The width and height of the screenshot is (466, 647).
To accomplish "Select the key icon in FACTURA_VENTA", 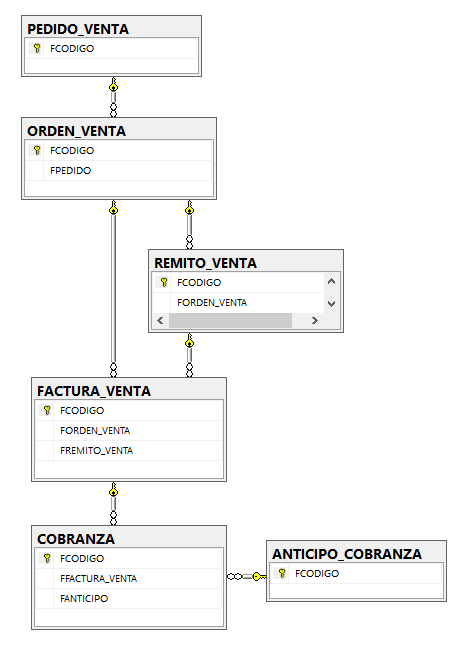I will tap(47, 410).
